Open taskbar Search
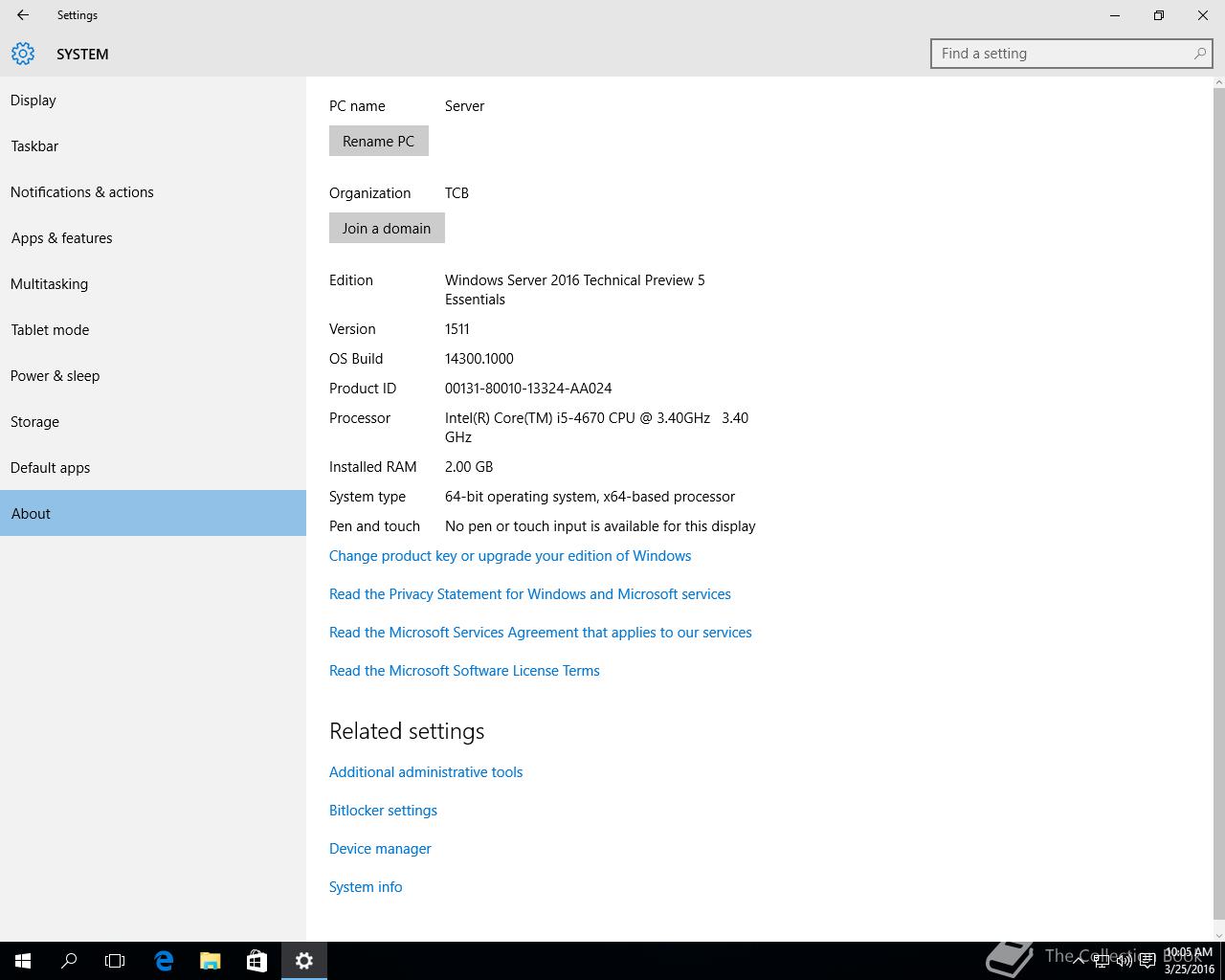The image size is (1225, 980). pyautogui.click(x=69, y=961)
